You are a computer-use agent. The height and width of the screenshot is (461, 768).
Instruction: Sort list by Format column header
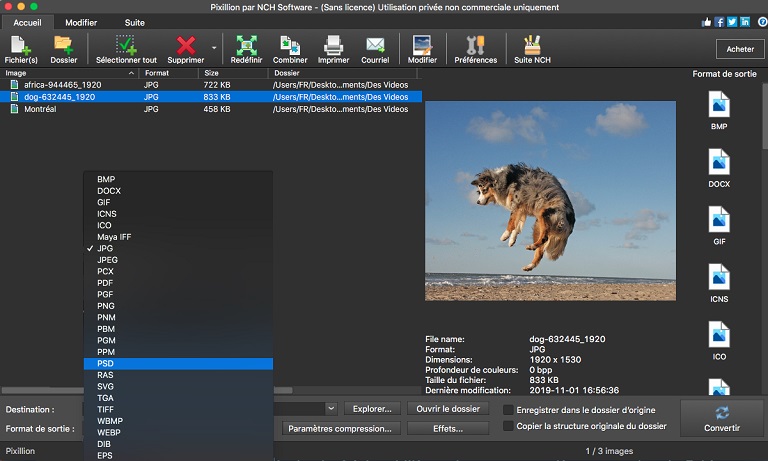[x=168, y=73]
